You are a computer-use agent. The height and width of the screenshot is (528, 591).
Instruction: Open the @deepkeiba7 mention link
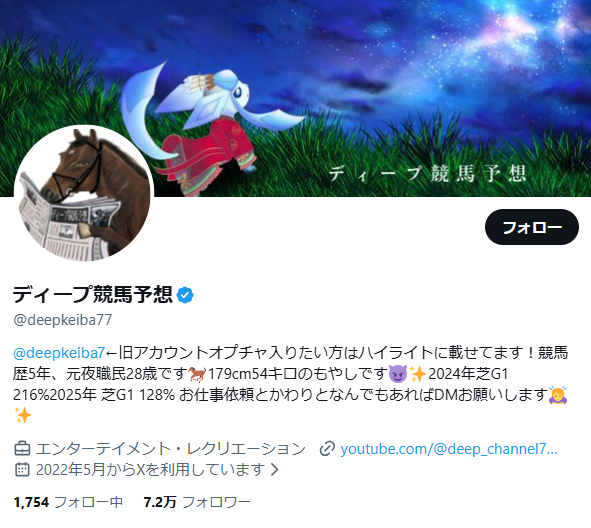(x=59, y=353)
